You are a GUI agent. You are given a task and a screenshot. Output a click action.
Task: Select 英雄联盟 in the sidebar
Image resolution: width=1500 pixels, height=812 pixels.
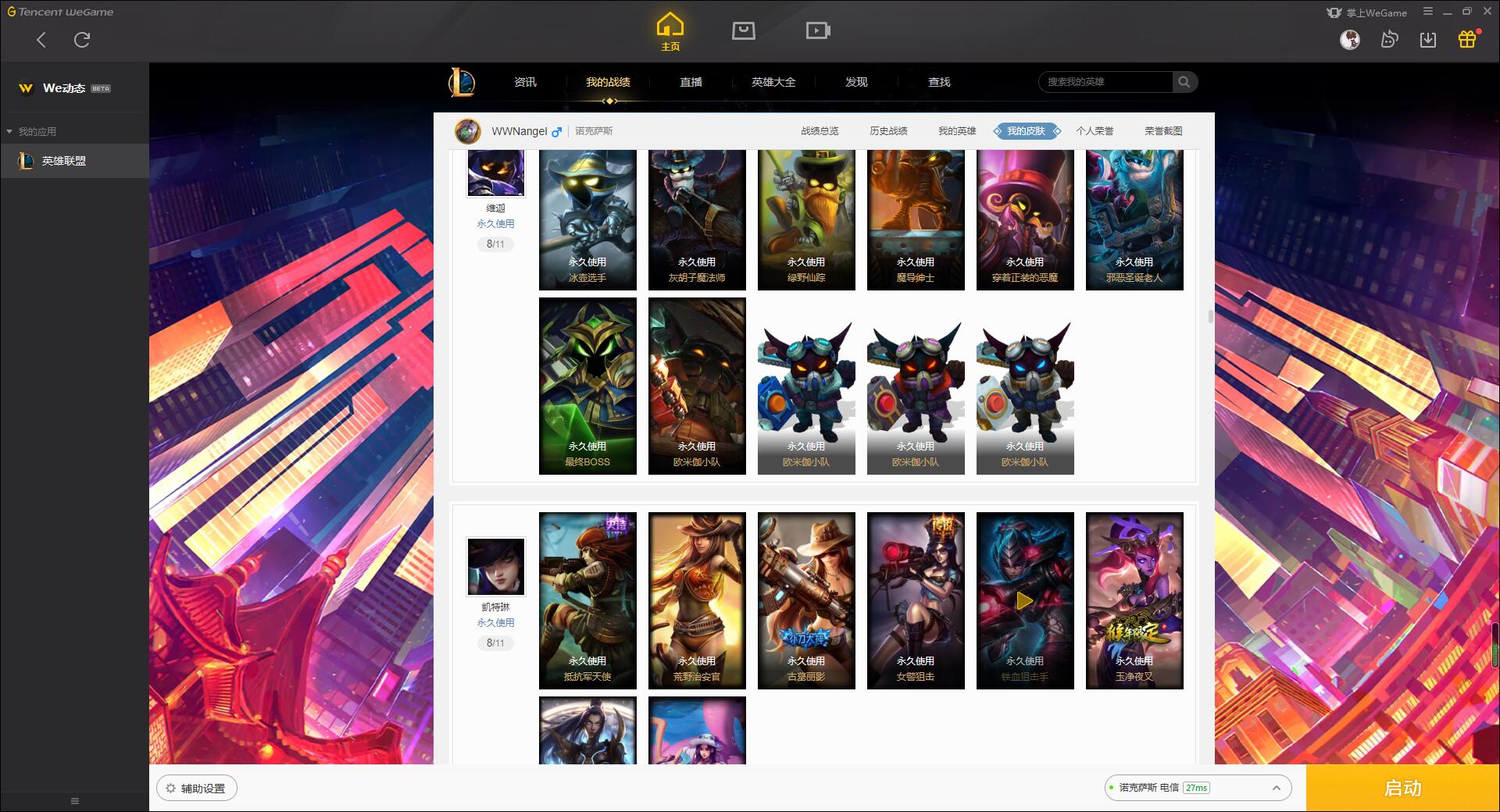pos(74,161)
